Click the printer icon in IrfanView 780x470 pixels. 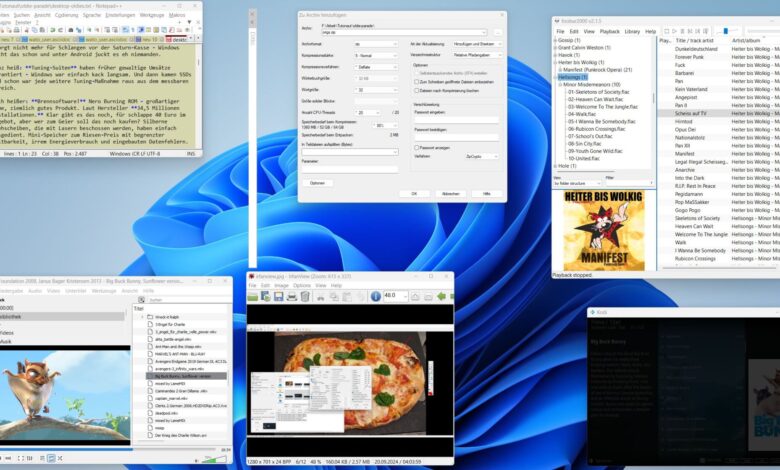click(x=292, y=297)
